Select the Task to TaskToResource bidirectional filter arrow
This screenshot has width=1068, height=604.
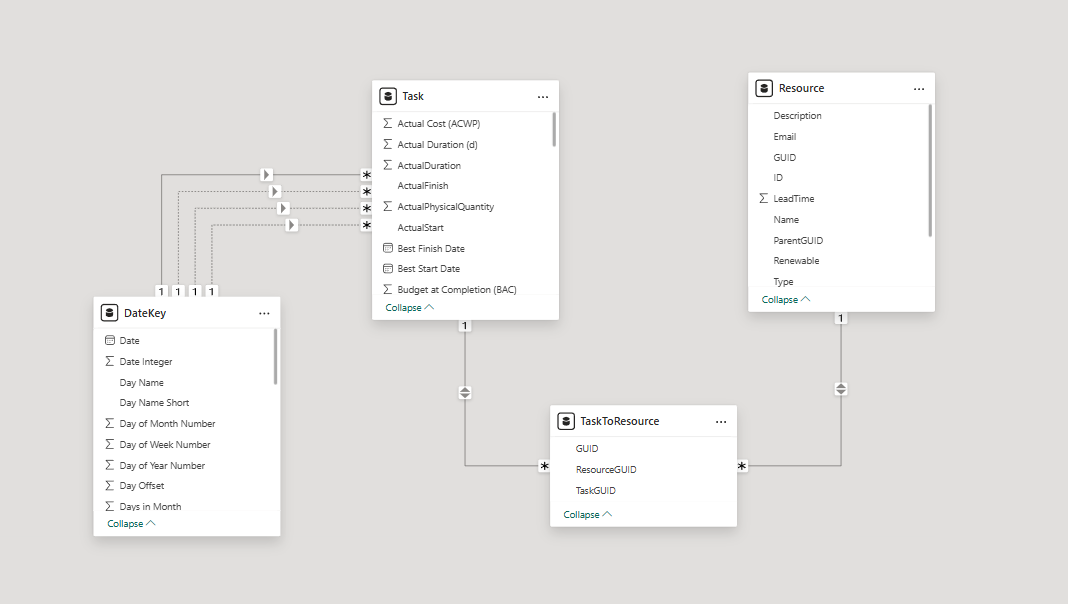(465, 393)
